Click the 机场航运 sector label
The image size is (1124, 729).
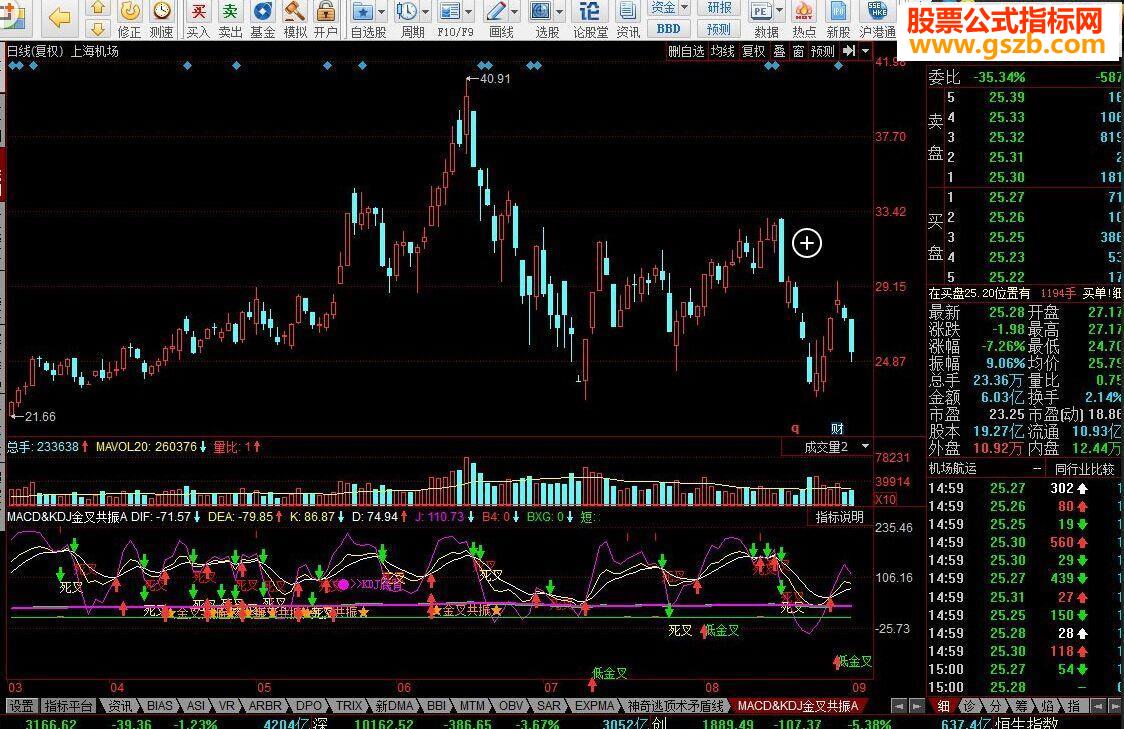point(952,469)
